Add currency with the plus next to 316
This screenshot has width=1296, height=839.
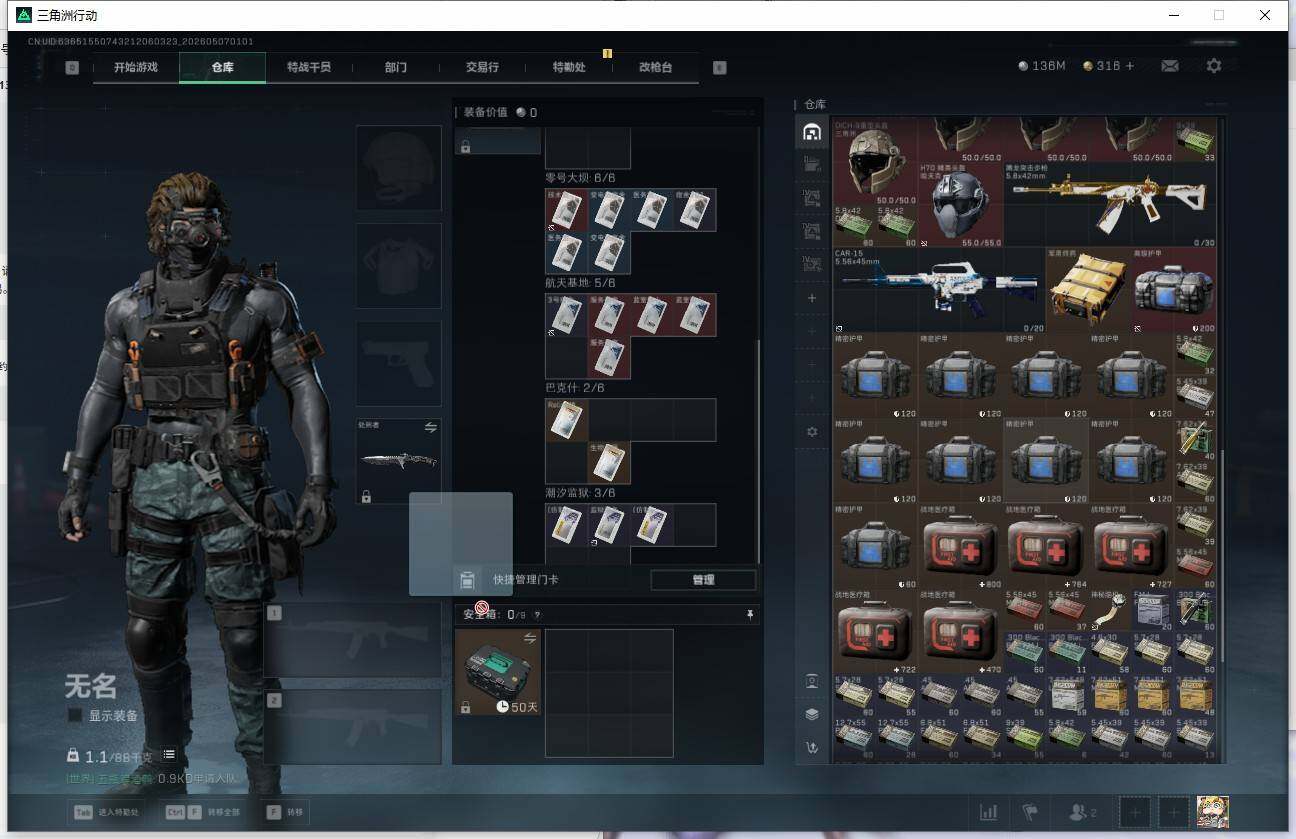pyautogui.click(x=1130, y=66)
